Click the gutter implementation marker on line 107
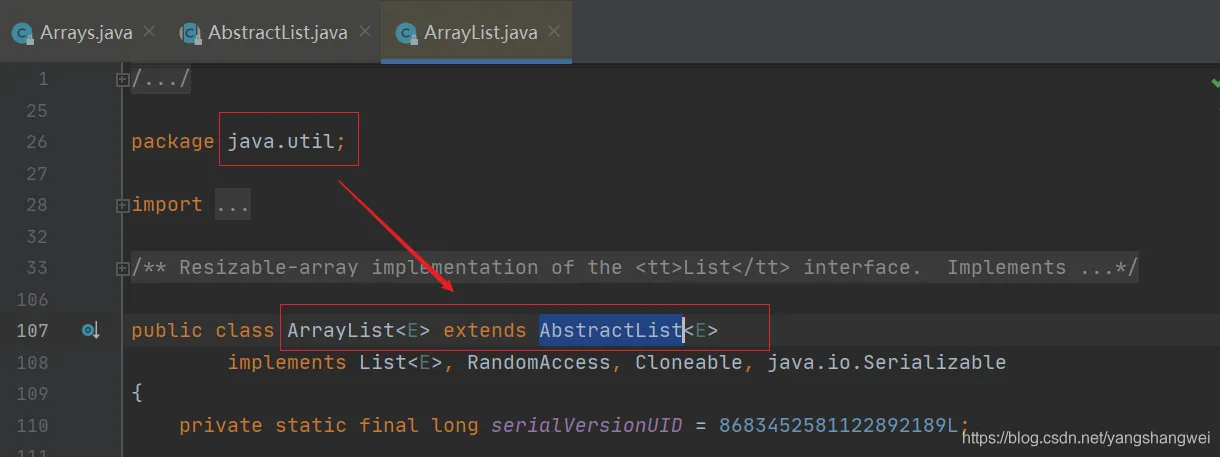The height and width of the screenshot is (457, 1220). tap(90, 330)
